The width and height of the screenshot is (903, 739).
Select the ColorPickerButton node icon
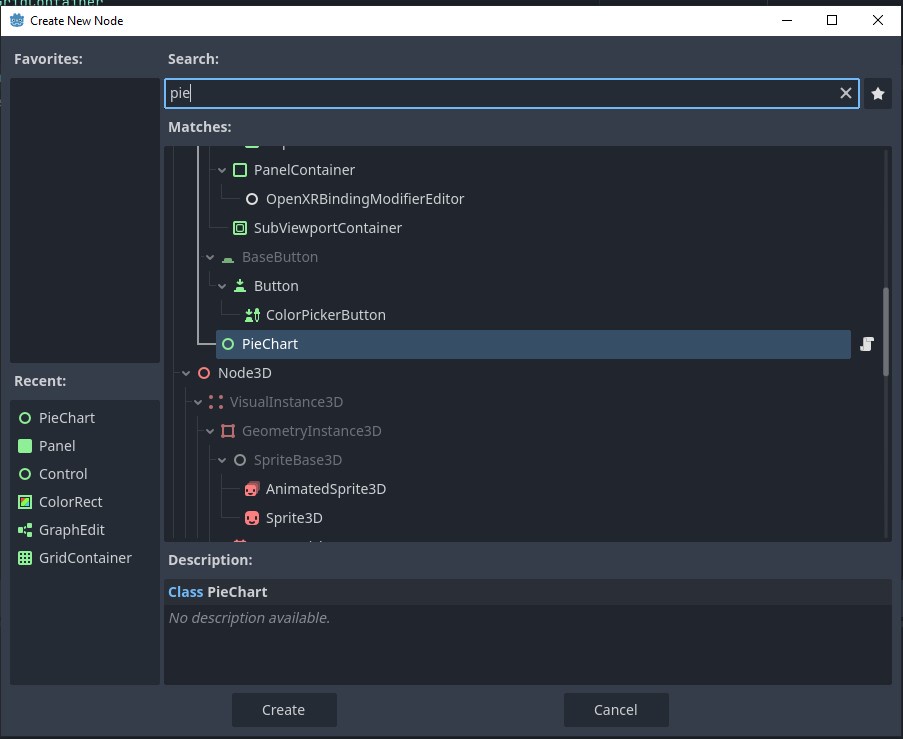253,314
